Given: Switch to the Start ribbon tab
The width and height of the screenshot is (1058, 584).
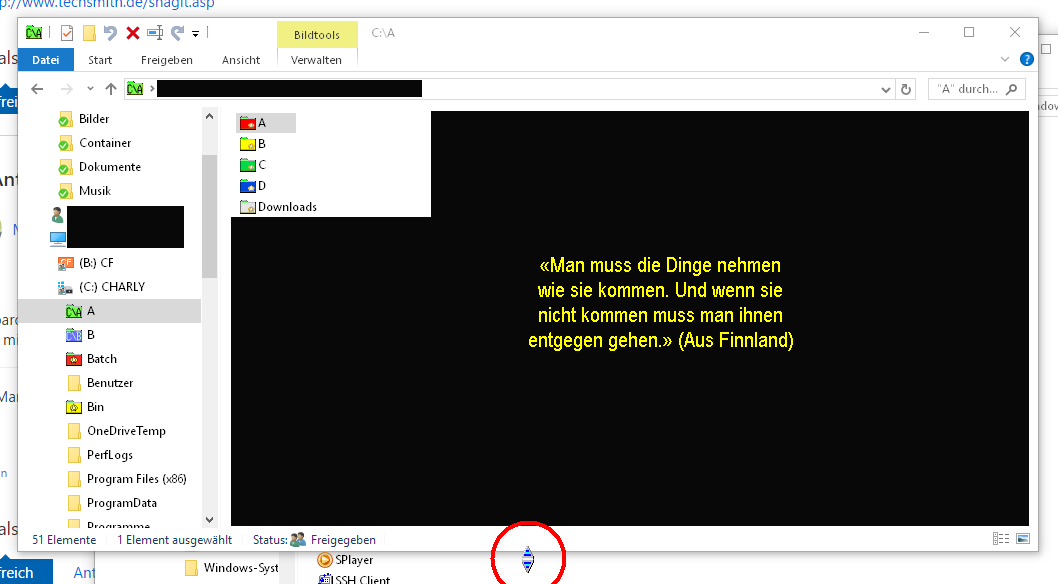Looking at the screenshot, I should (x=100, y=60).
